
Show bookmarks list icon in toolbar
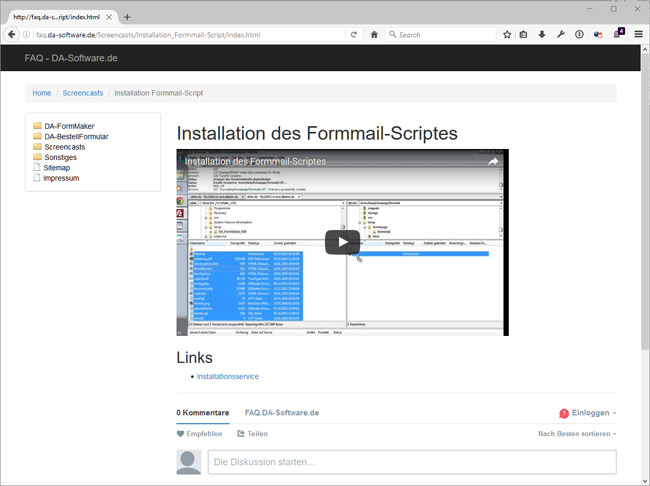[524, 34]
